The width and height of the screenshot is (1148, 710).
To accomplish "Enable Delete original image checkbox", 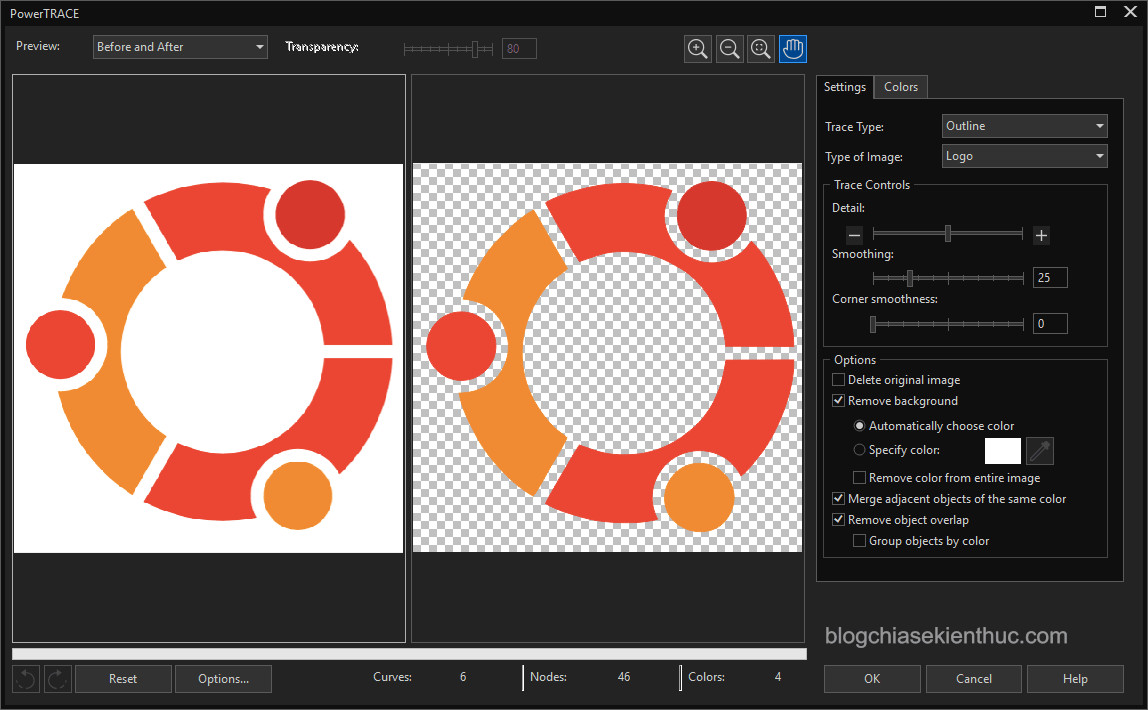I will click(838, 380).
